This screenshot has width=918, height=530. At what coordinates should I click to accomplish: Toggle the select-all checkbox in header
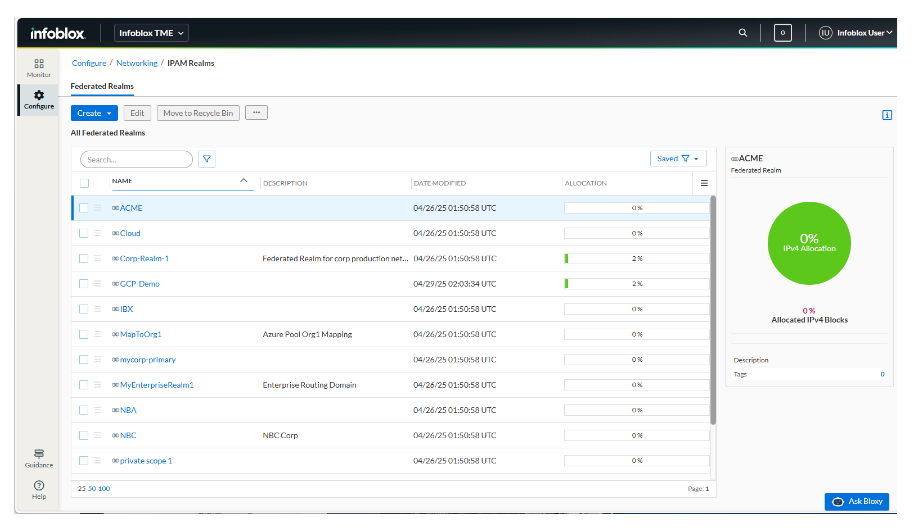click(x=85, y=183)
